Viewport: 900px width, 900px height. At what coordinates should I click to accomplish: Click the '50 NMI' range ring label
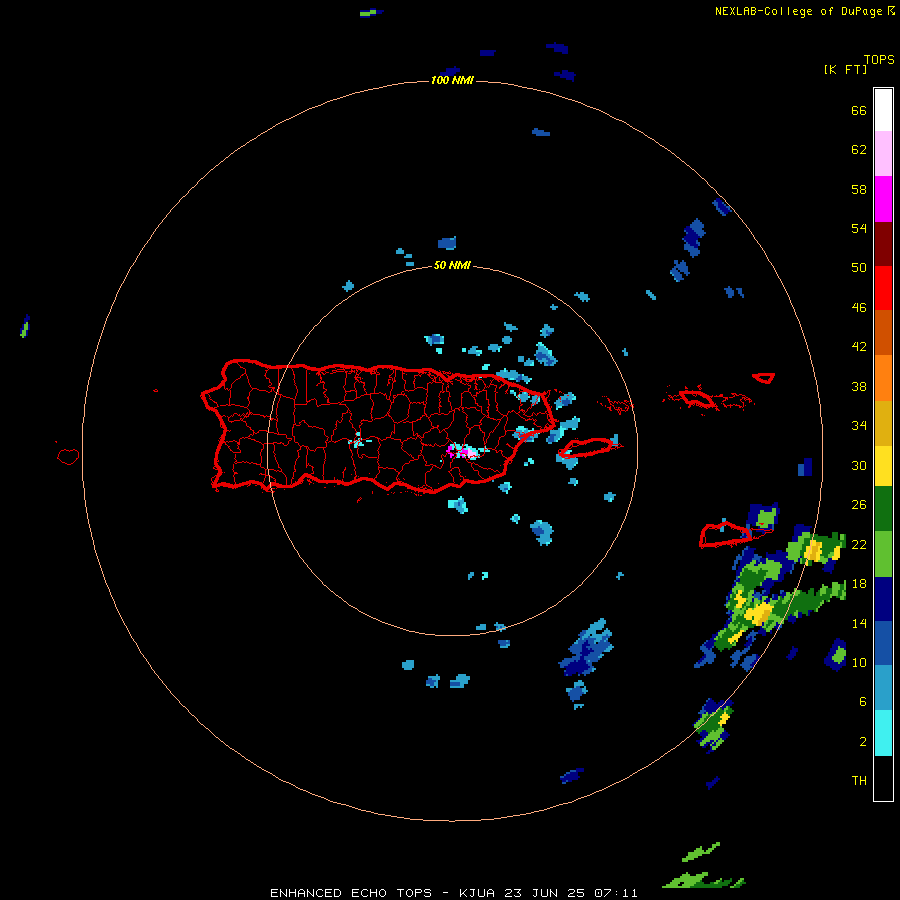click(452, 265)
